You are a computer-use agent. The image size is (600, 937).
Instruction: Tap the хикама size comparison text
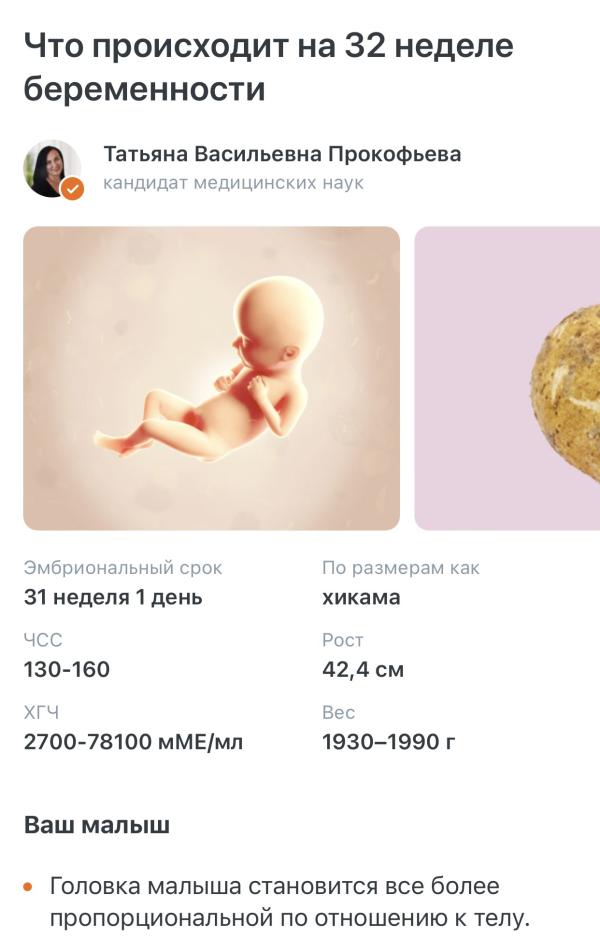point(361,597)
